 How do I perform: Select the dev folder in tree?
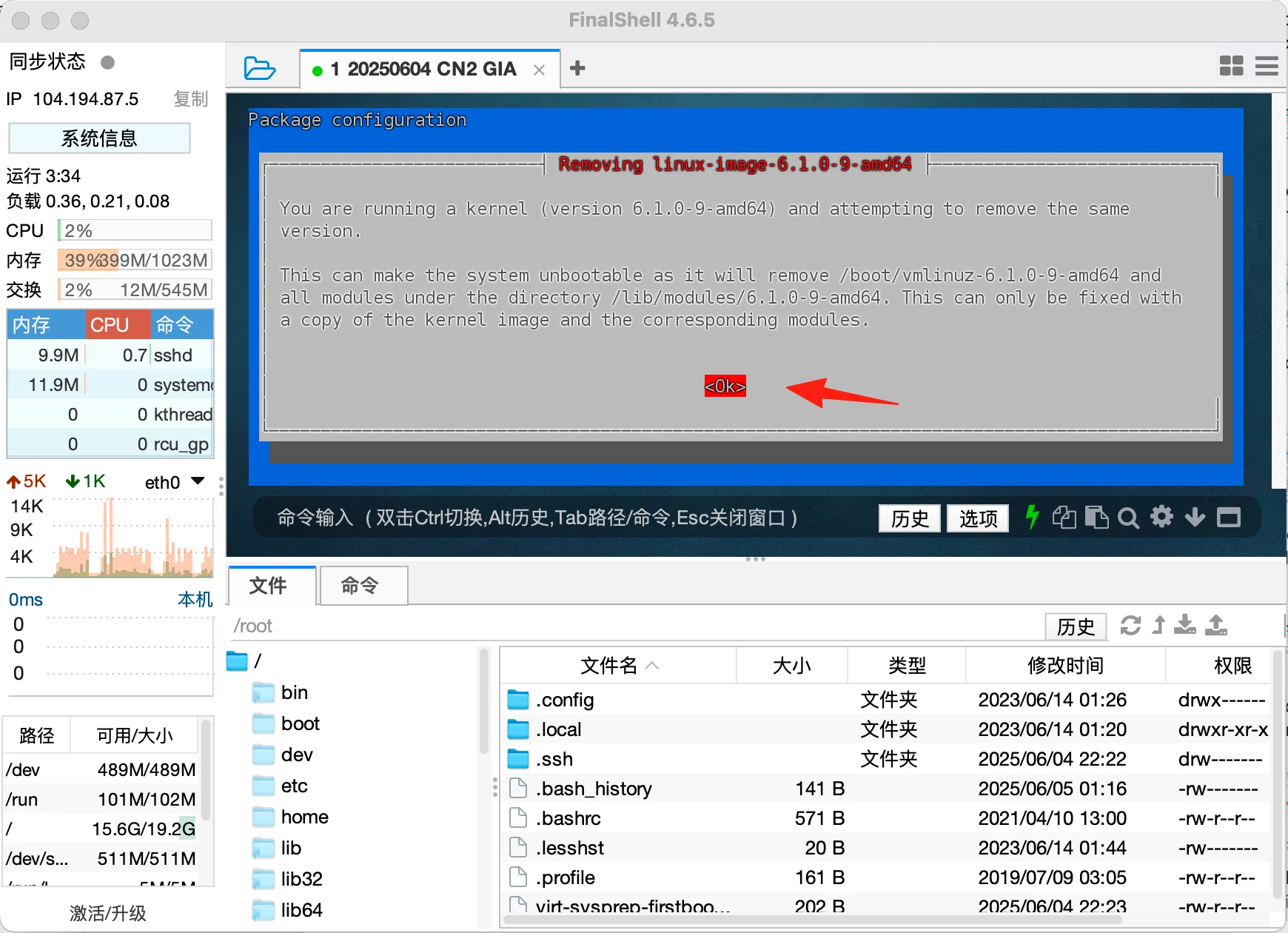[283, 755]
